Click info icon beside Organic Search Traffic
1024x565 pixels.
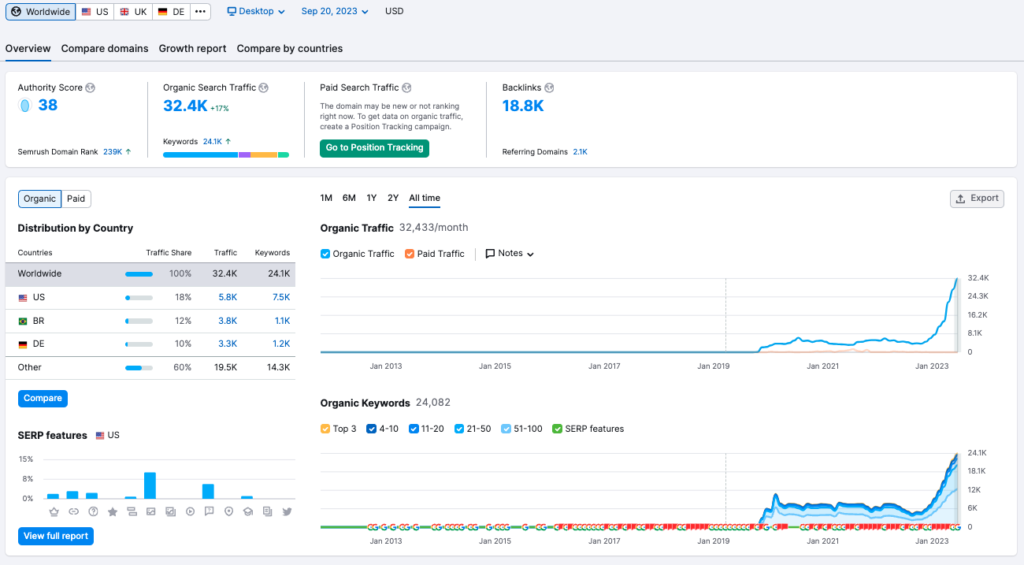264,88
